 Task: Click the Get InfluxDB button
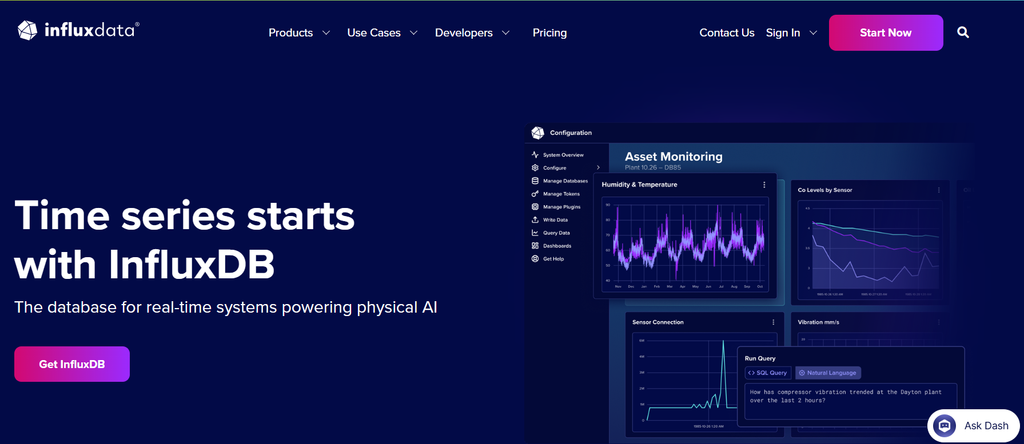coord(72,364)
